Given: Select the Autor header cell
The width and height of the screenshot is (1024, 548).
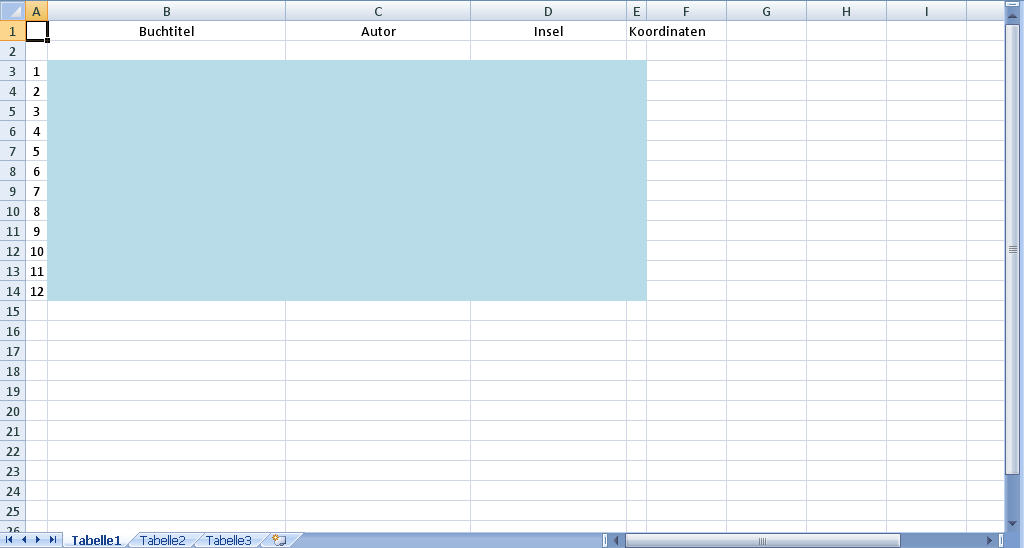Looking at the screenshot, I should coord(378,31).
